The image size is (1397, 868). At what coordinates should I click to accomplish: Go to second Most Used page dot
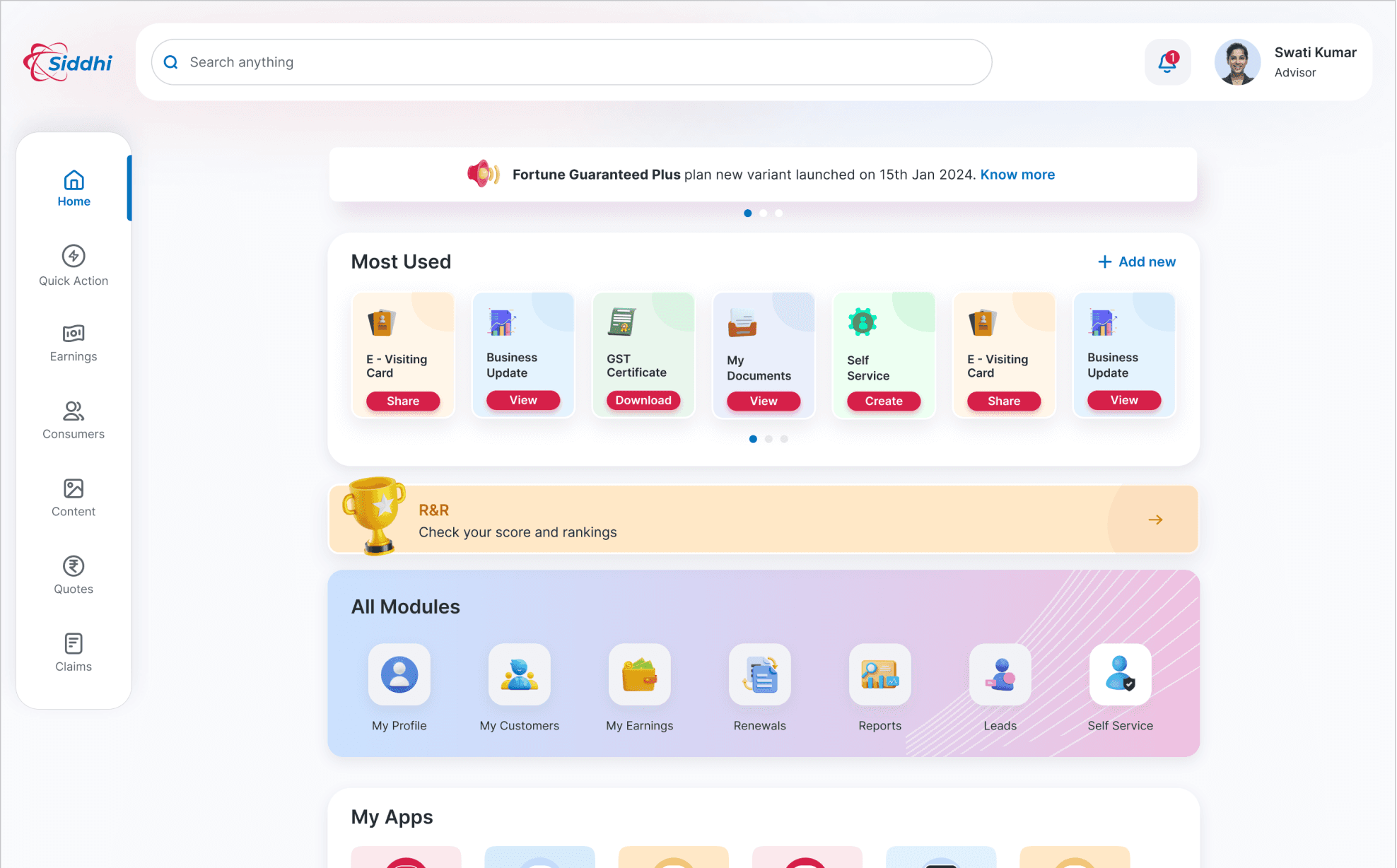pyautogui.click(x=768, y=439)
